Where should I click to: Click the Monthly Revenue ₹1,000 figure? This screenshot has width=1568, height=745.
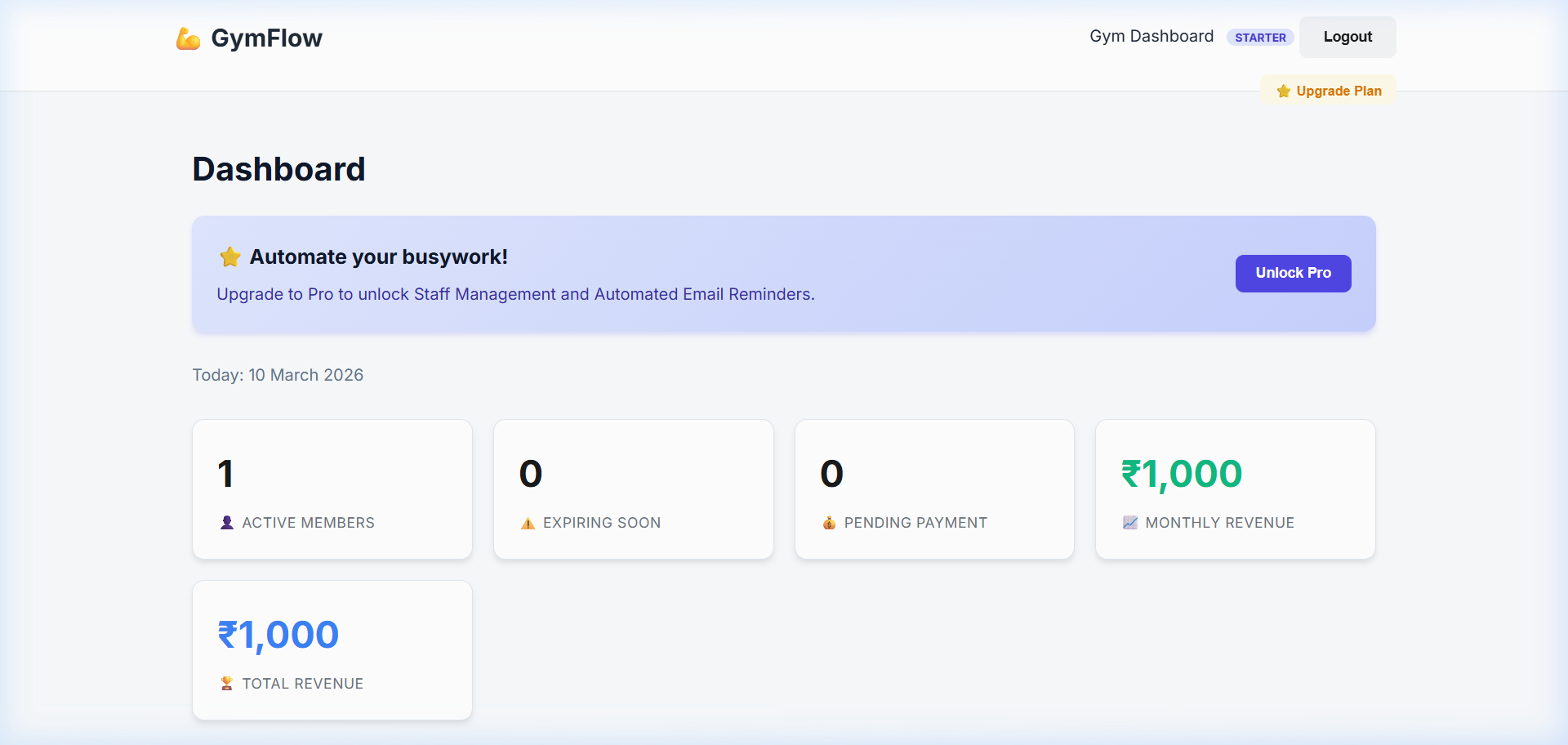point(1181,474)
